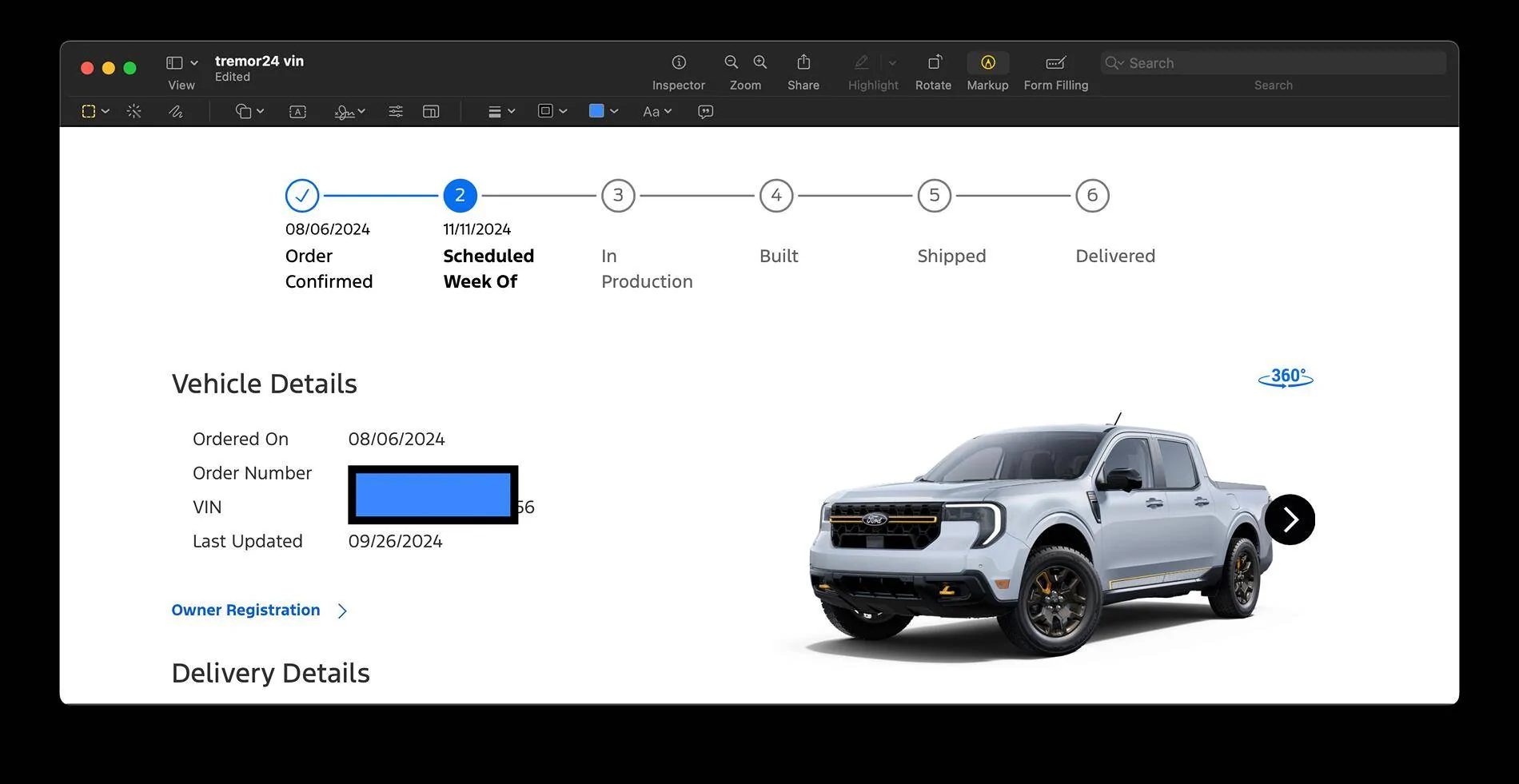Image resolution: width=1519 pixels, height=784 pixels.
Task: Zoom out of the document
Action: 731,62
